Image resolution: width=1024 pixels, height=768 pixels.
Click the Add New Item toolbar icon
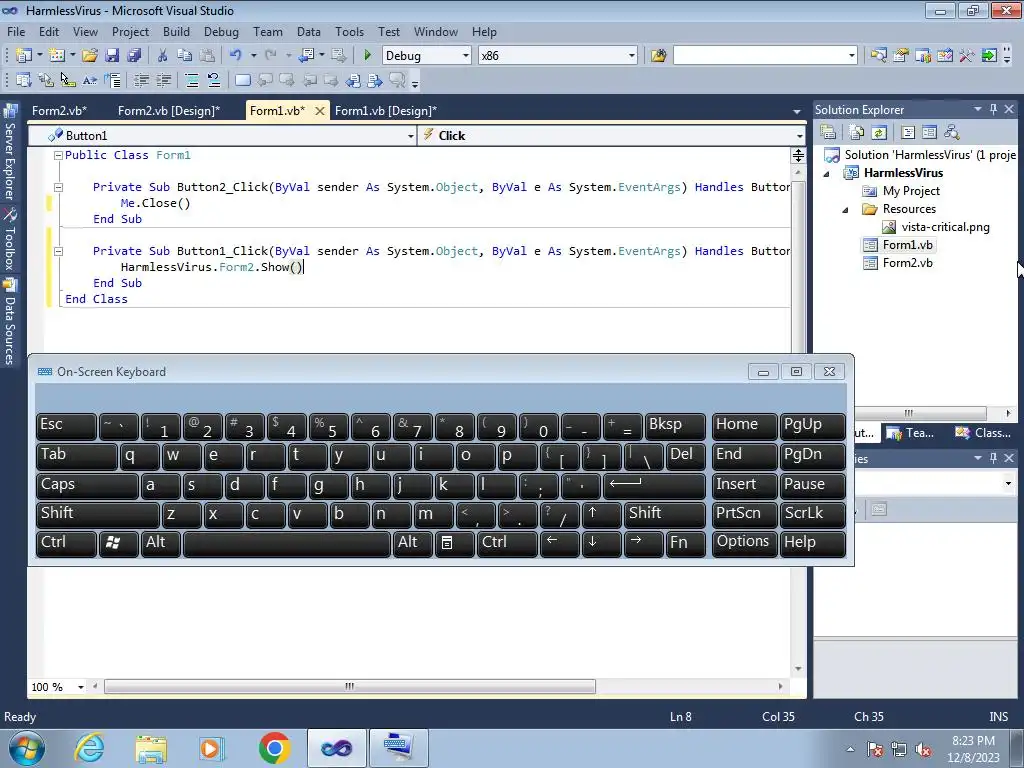click(57, 56)
